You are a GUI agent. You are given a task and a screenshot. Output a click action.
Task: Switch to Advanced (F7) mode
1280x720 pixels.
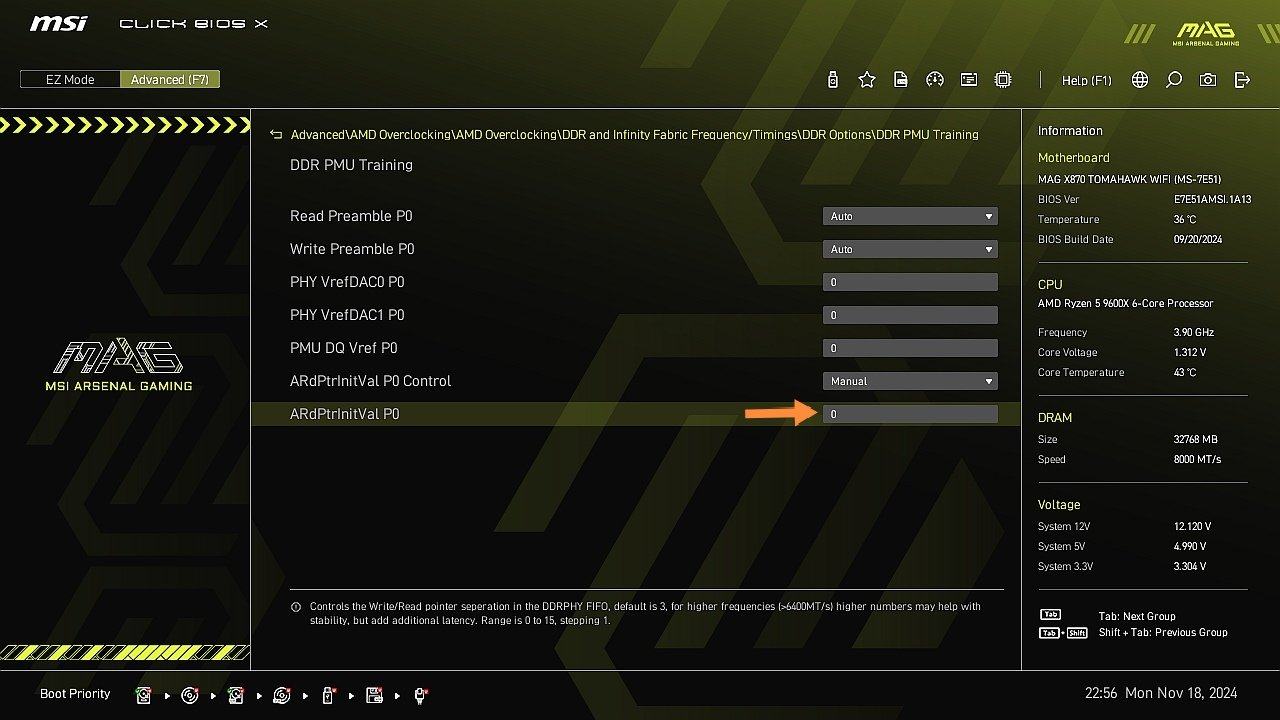click(170, 79)
